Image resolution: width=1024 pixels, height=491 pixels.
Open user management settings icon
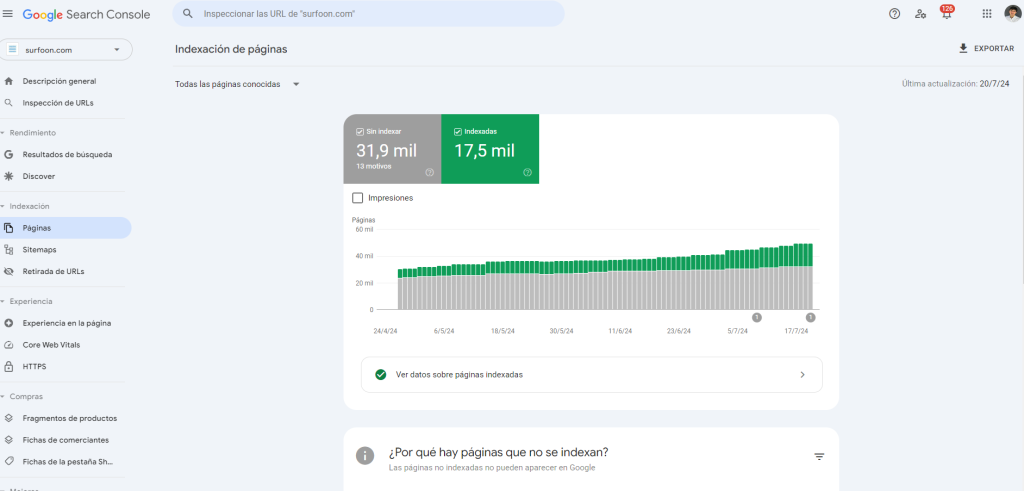click(x=920, y=14)
